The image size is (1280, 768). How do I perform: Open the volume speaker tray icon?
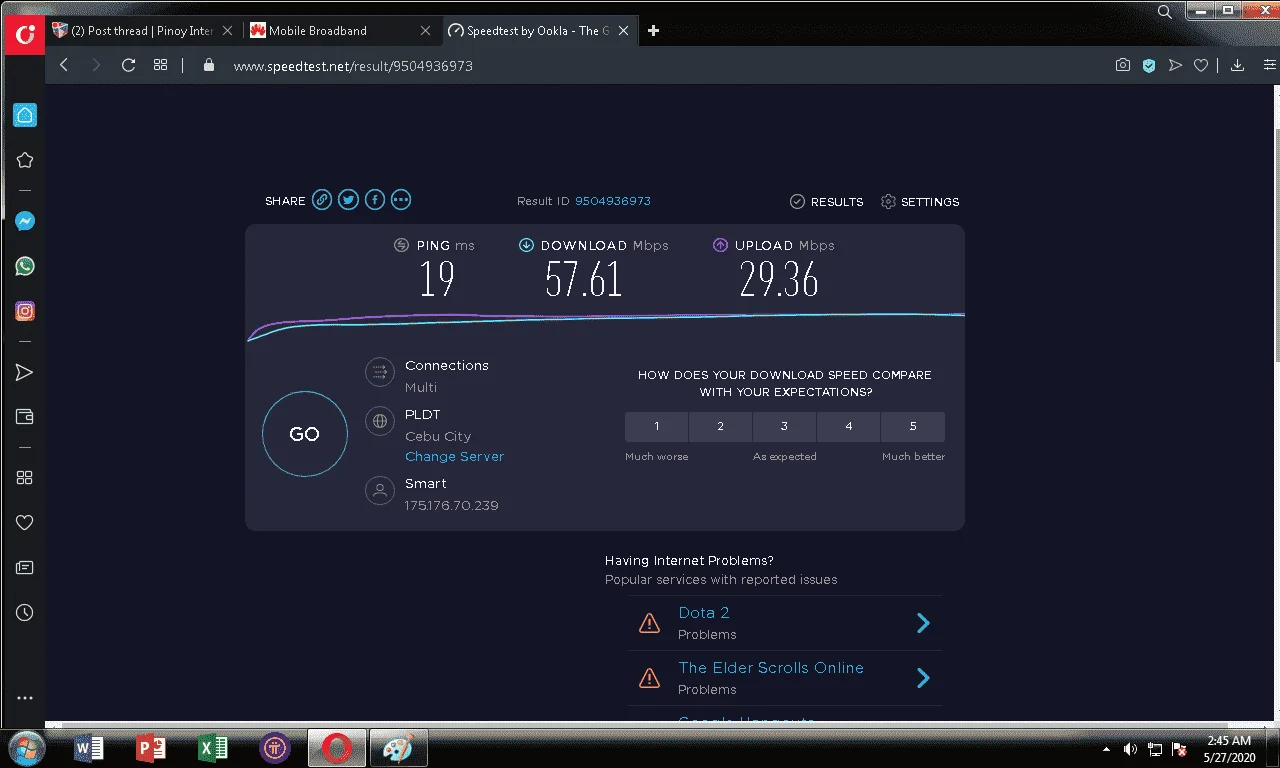[1130, 749]
